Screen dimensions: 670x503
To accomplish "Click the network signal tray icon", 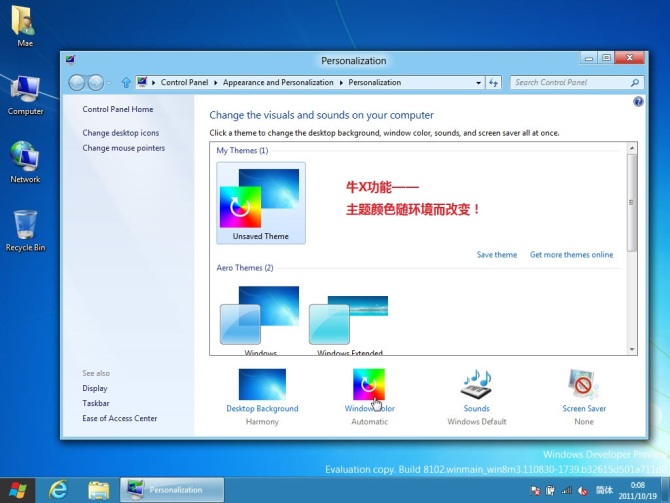I will [567, 491].
